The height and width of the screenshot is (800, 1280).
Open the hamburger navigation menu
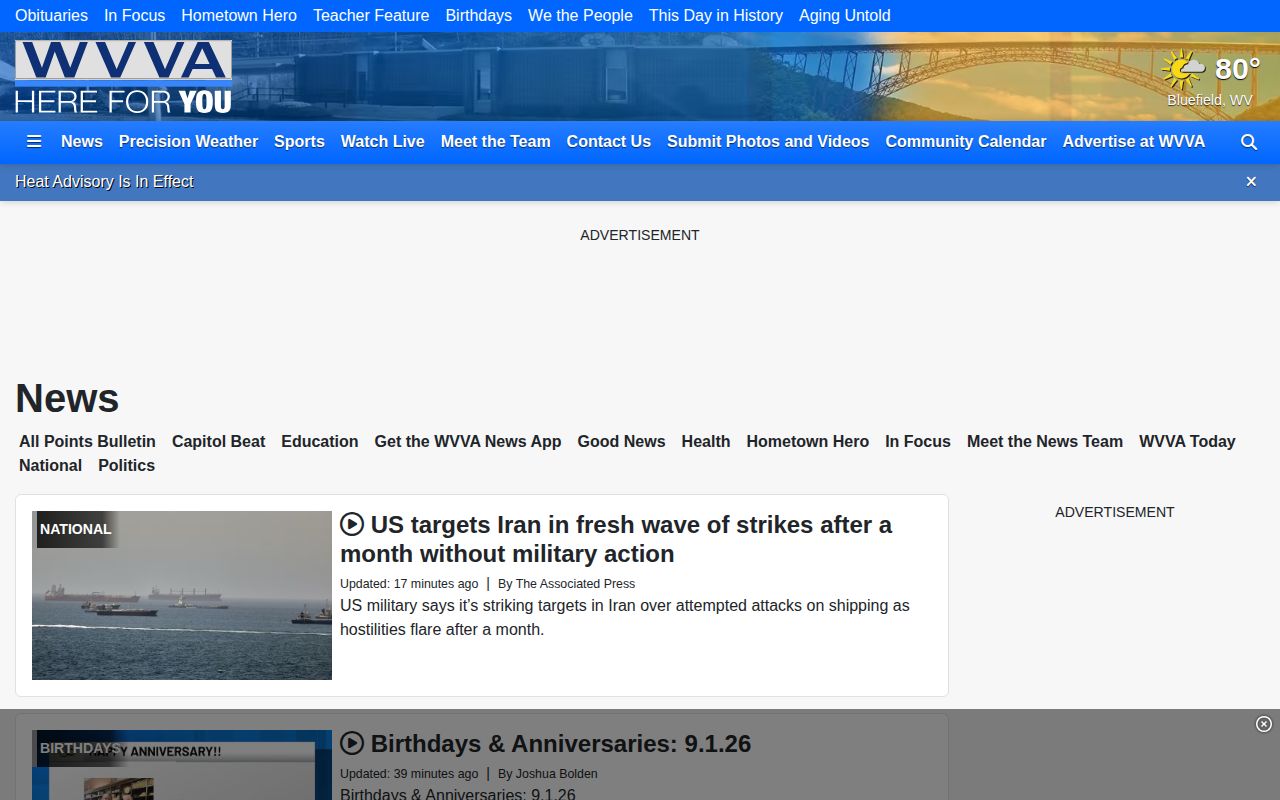pyautogui.click(x=34, y=142)
